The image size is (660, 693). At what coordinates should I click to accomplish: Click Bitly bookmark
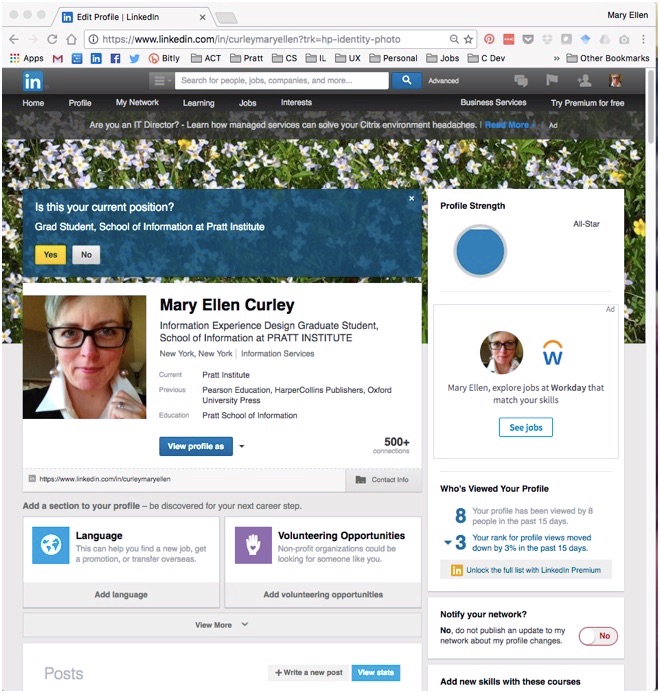[x=164, y=58]
